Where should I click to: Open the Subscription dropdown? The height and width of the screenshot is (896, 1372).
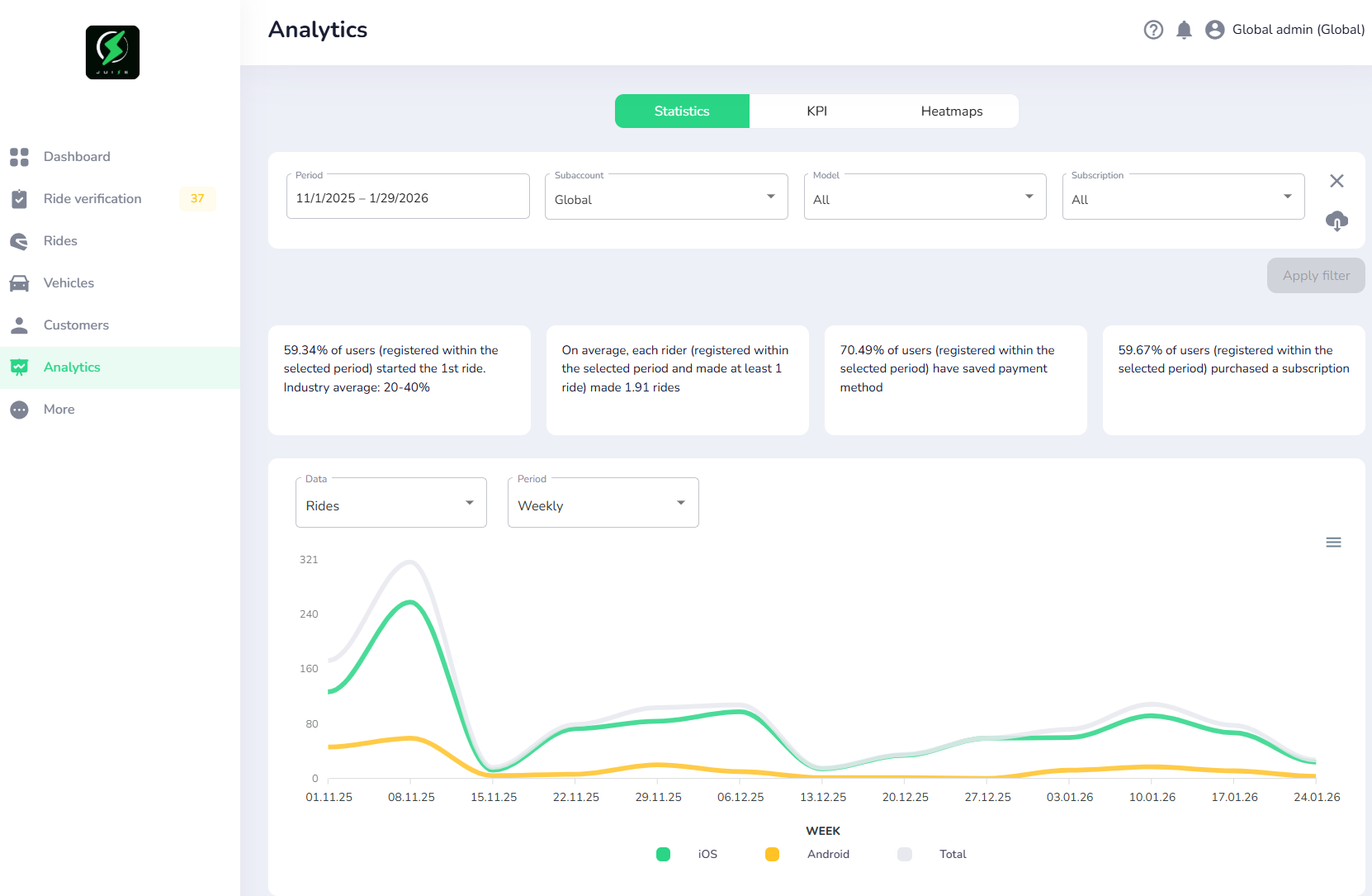[1183, 197]
